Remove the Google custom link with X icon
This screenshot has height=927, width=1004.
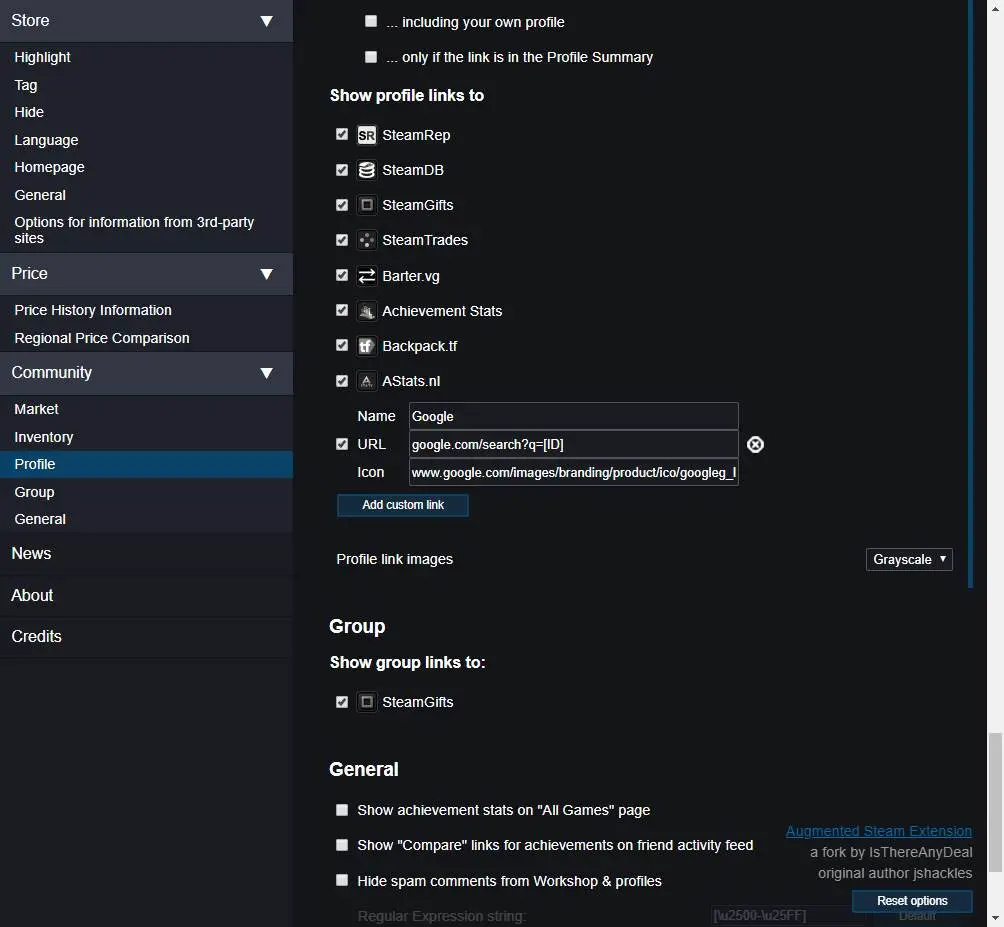pyautogui.click(x=755, y=445)
